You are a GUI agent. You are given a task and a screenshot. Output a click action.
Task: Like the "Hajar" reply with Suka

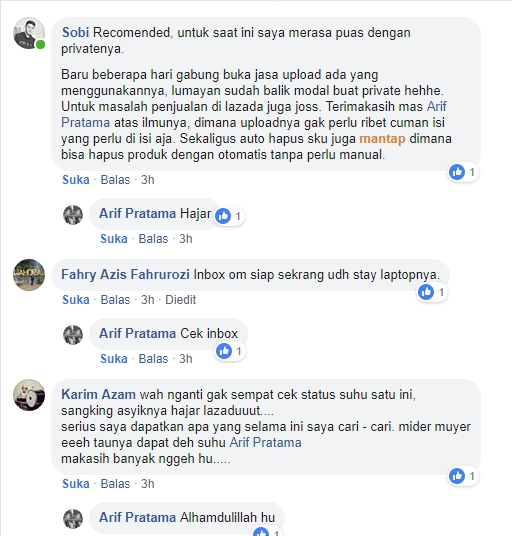(113, 239)
